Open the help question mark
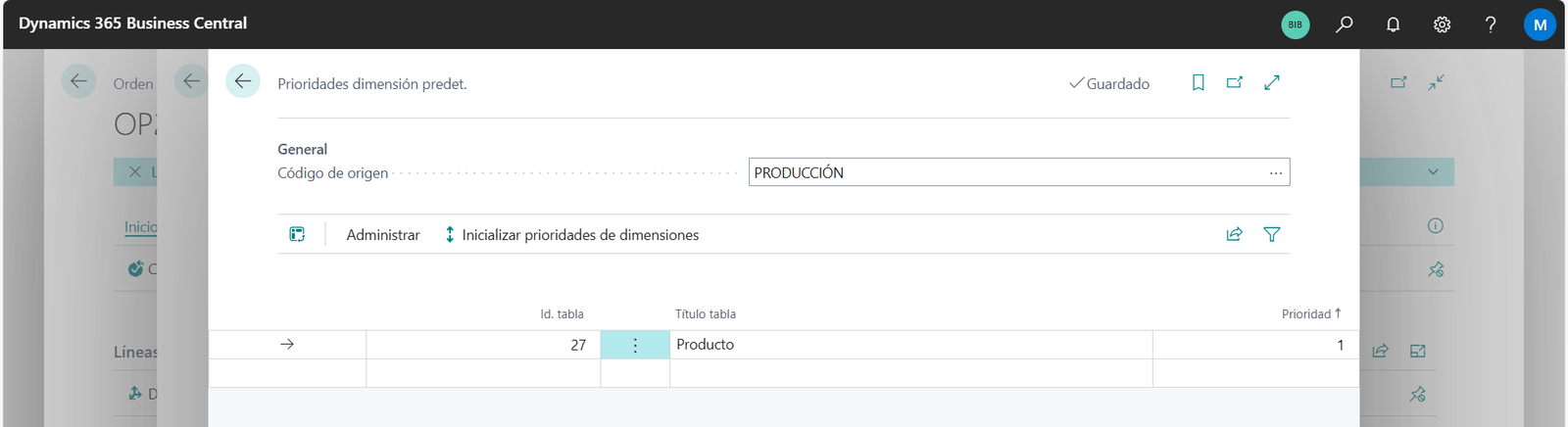 1491,24
